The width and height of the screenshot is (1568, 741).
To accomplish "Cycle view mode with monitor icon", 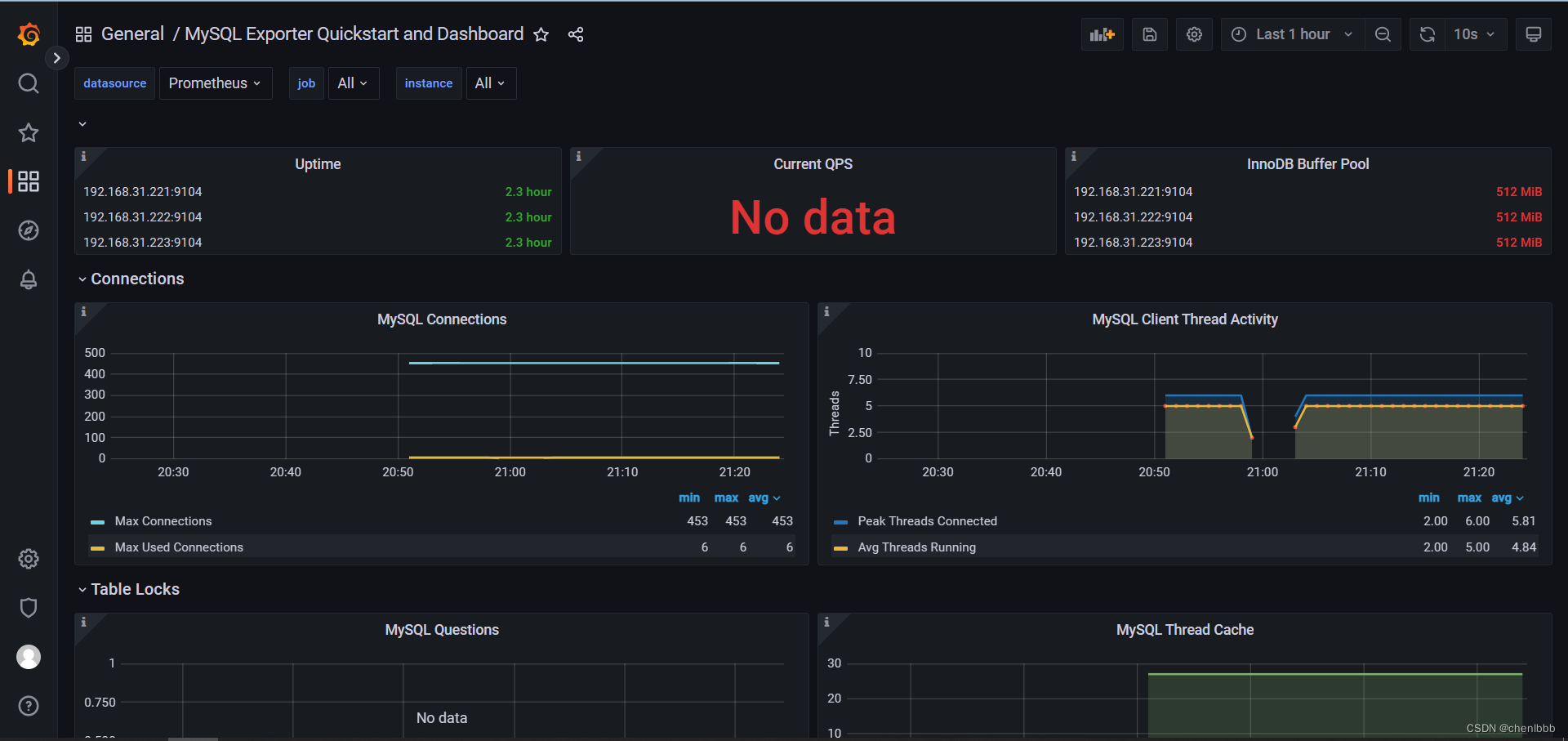I will pyautogui.click(x=1534, y=34).
